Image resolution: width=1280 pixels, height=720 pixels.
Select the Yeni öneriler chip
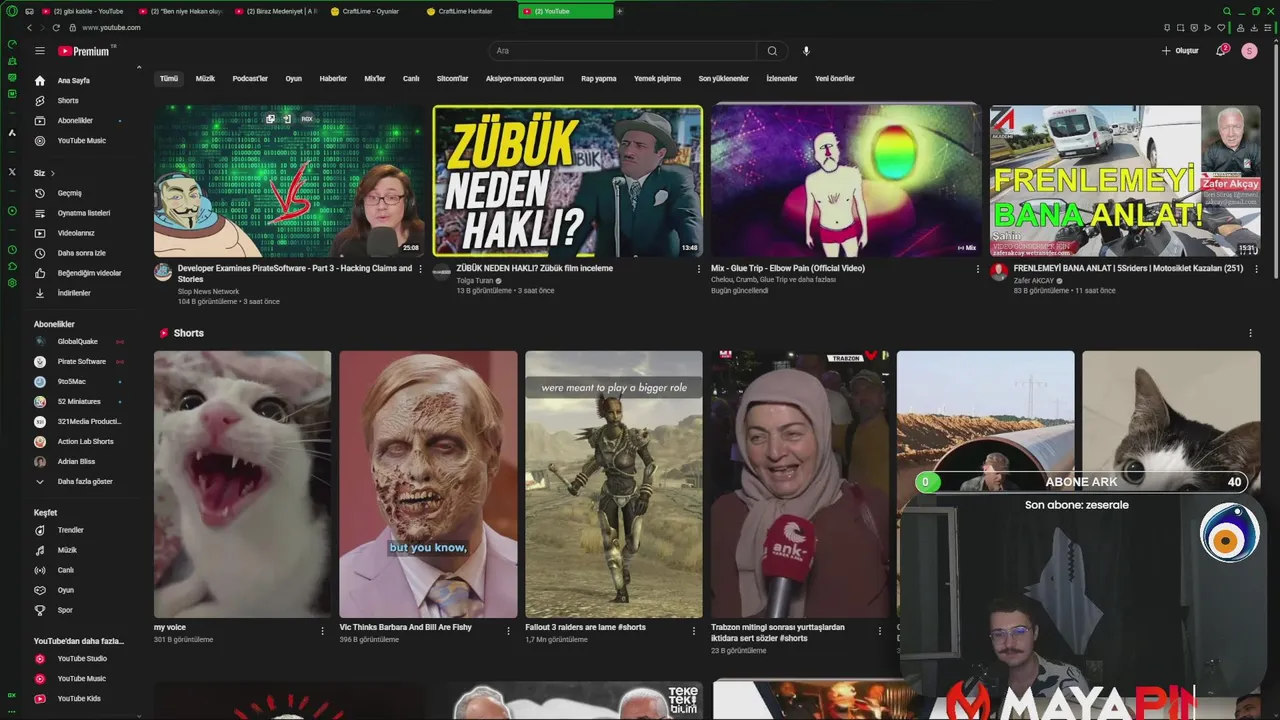point(835,79)
